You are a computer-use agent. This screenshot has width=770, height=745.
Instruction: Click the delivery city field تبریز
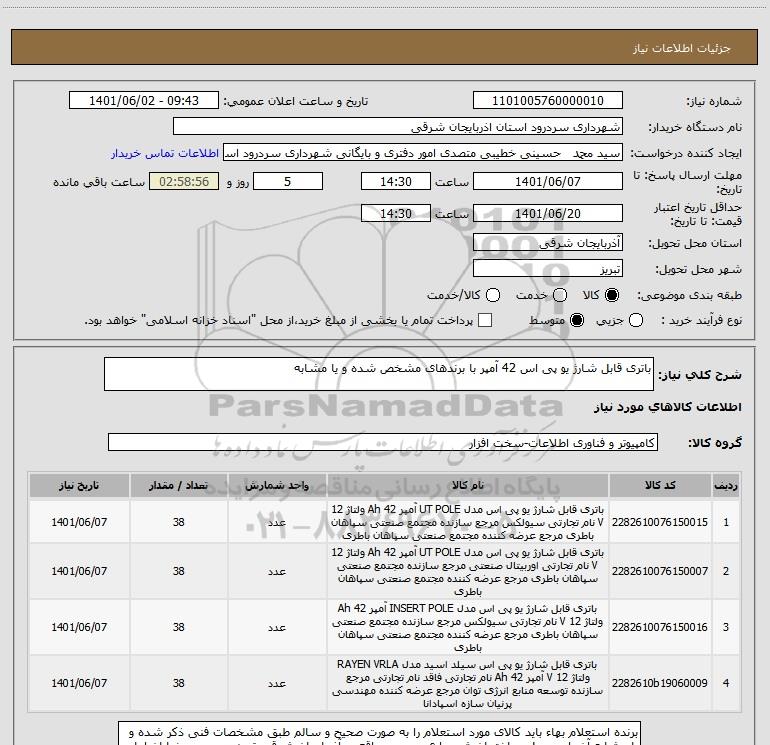pos(548,269)
